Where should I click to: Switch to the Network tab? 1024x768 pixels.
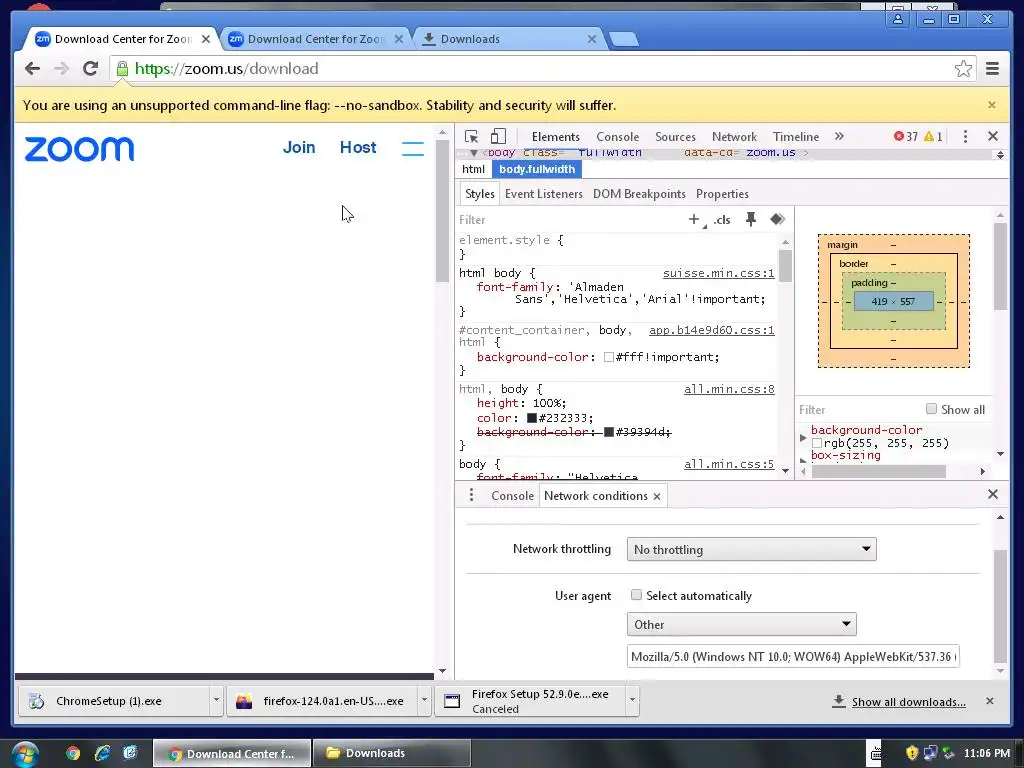tap(734, 136)
